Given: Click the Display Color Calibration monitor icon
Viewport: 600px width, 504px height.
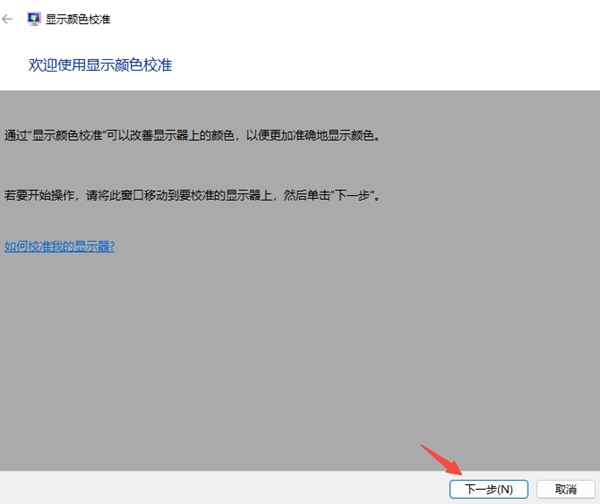Looking at the screenshot, I should (x=34, y=19).
